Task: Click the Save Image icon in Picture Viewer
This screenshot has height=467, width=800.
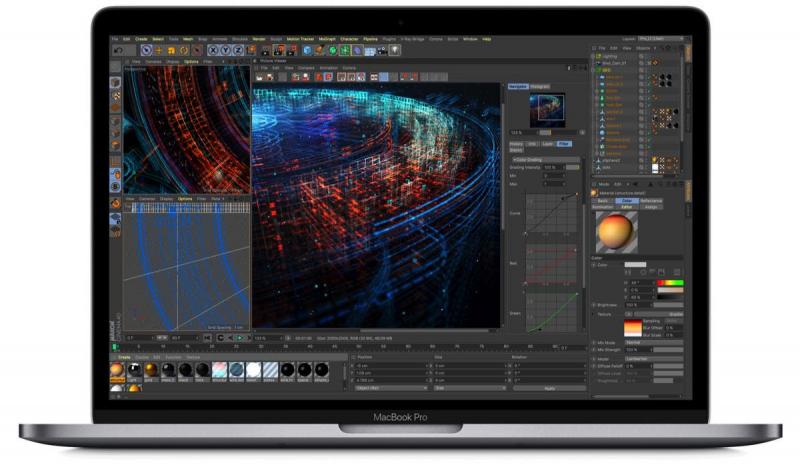Action: (269, 77)
